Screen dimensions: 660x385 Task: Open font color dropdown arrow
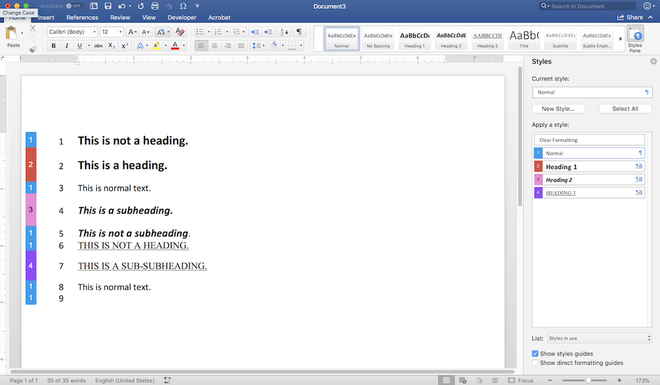tap(184, 45)
